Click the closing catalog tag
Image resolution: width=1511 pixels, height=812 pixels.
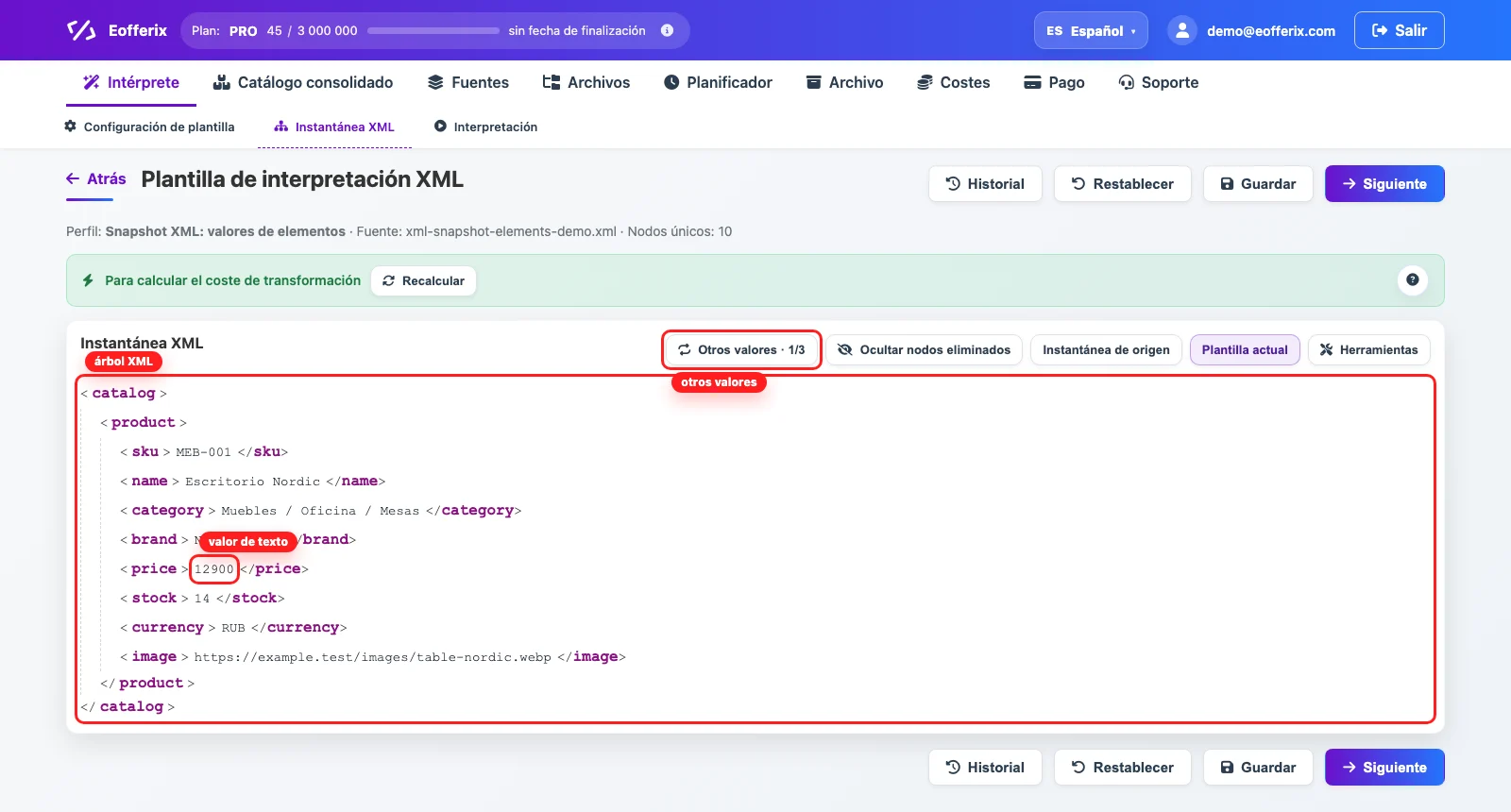pyautogui.click(x=127, y=706)
